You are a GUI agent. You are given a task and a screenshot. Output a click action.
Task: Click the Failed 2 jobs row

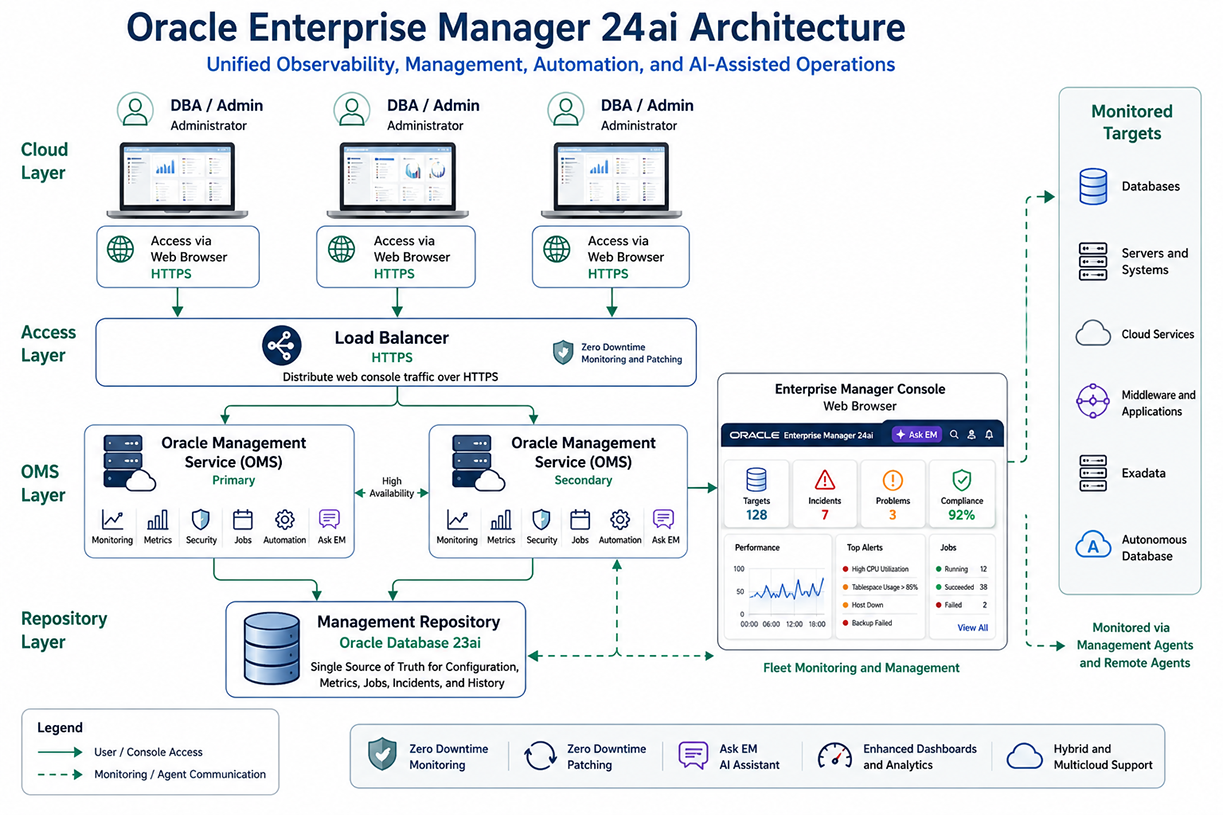[x=962, y=605]
